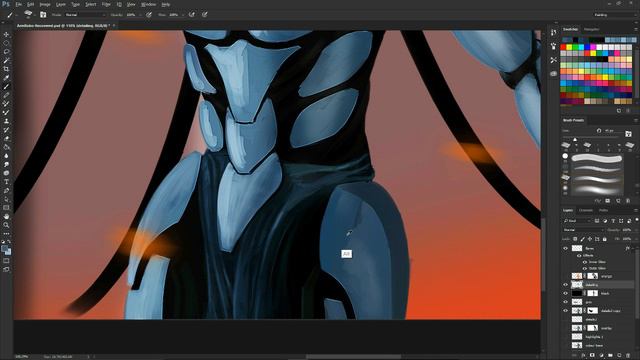Filter layers by type layers
640x360 pixels.
(x=613, y=221)
